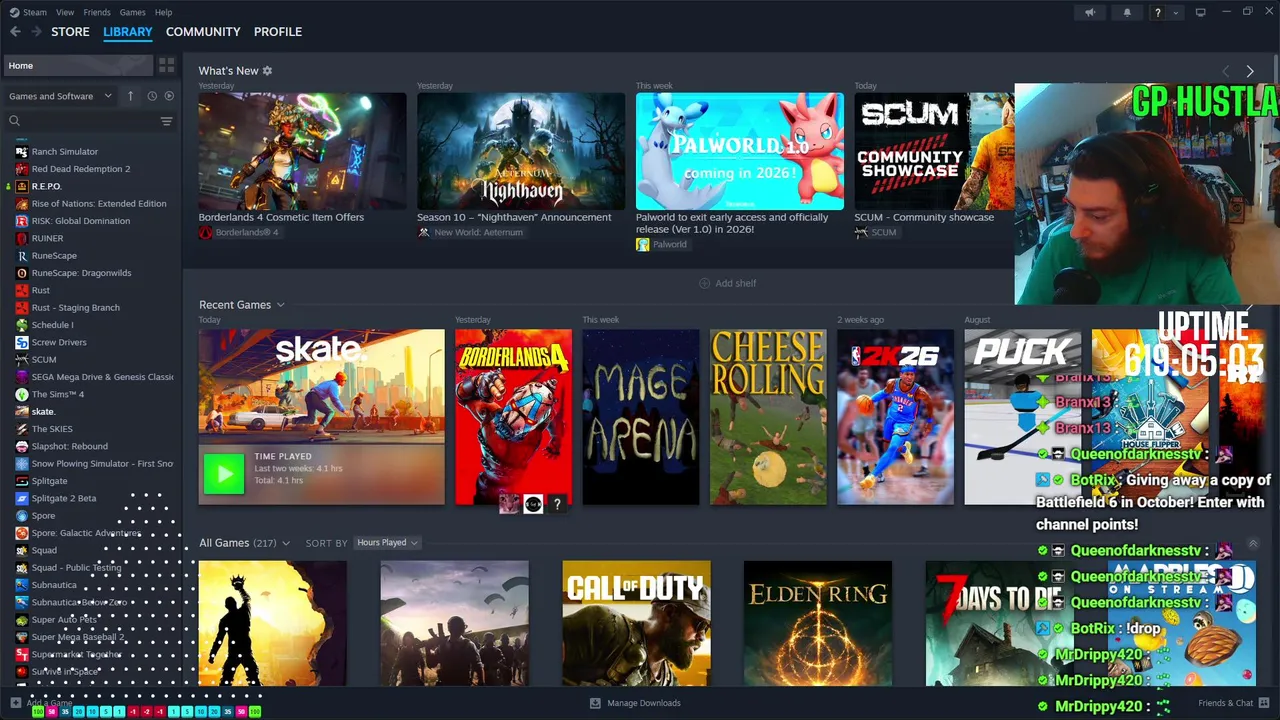Viewport: 1280px width, 720px height.
Task: Open the notifications bell
Action: 1127,12
